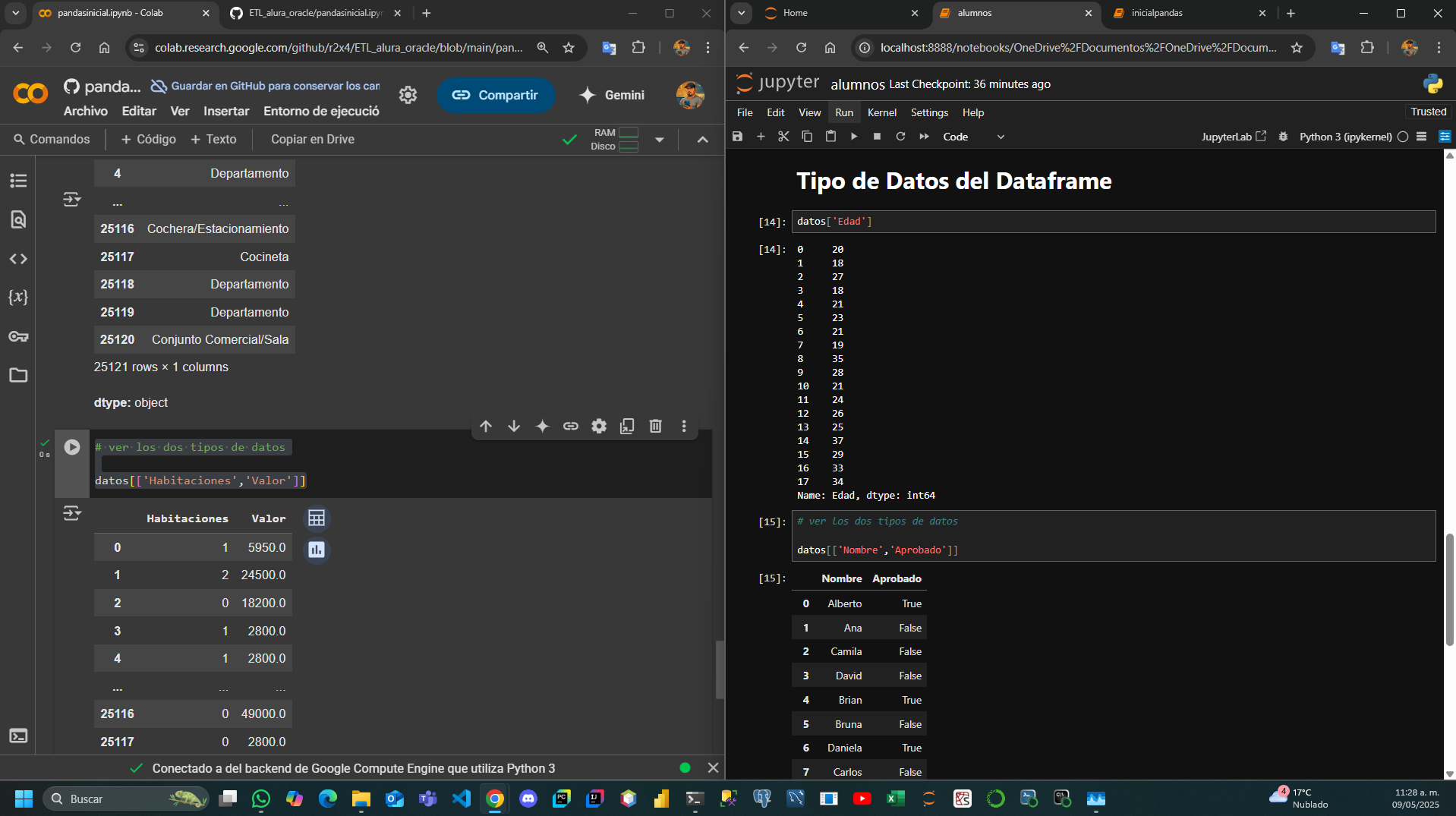Open left Chrome tab search dropdown
Screen dimensions: 1456x816
tap(16, 13)
